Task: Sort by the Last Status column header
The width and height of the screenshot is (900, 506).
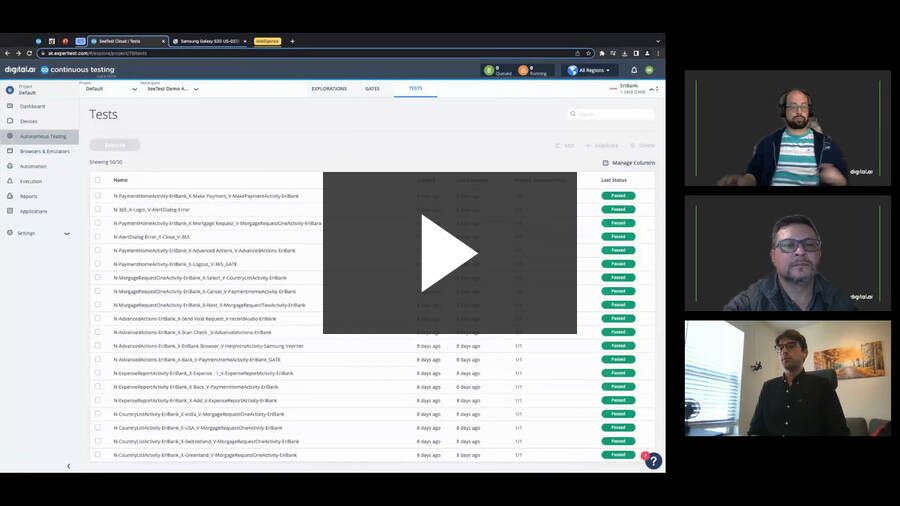Action: [x=614, y=180]
